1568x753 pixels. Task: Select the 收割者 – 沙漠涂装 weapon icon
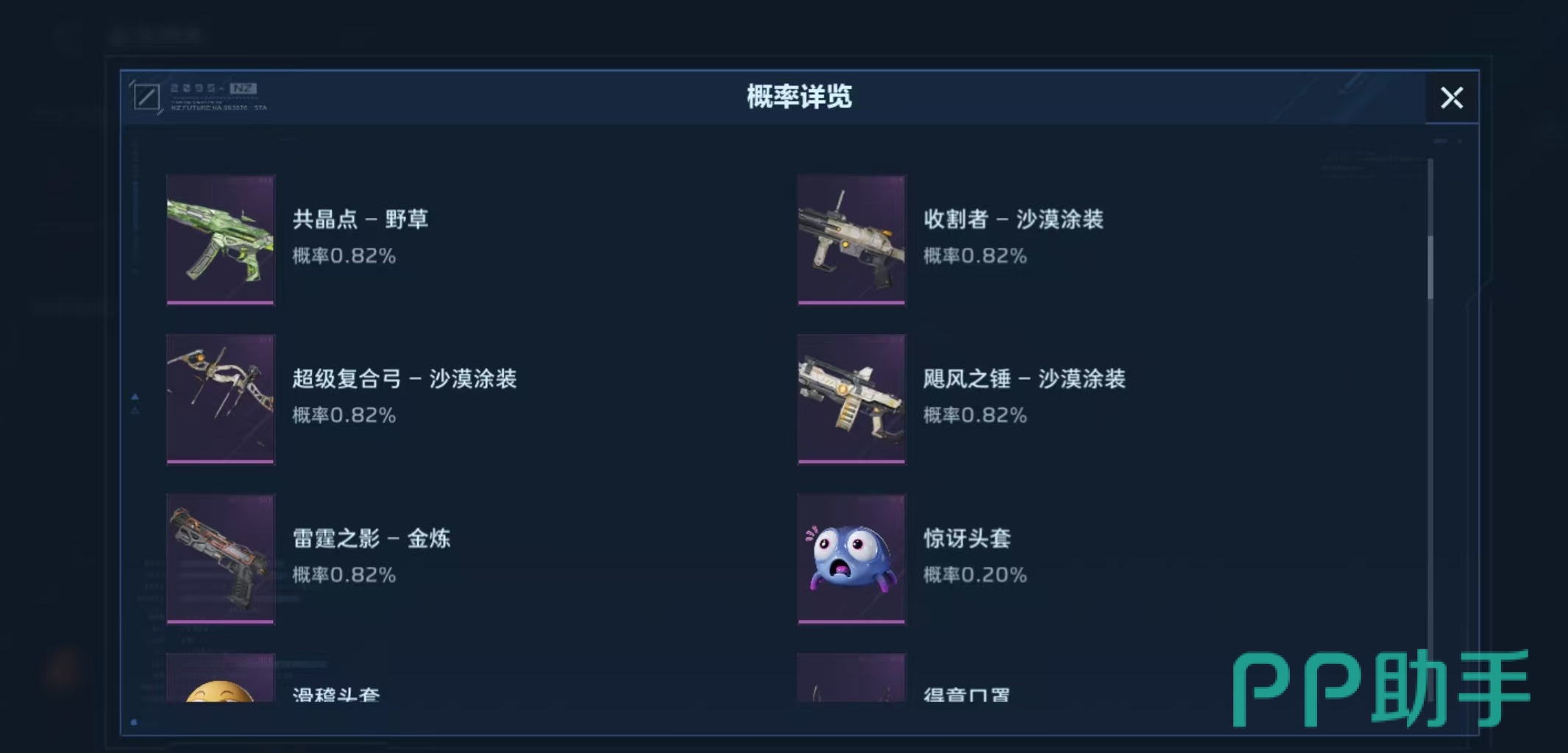click(851, 239)
